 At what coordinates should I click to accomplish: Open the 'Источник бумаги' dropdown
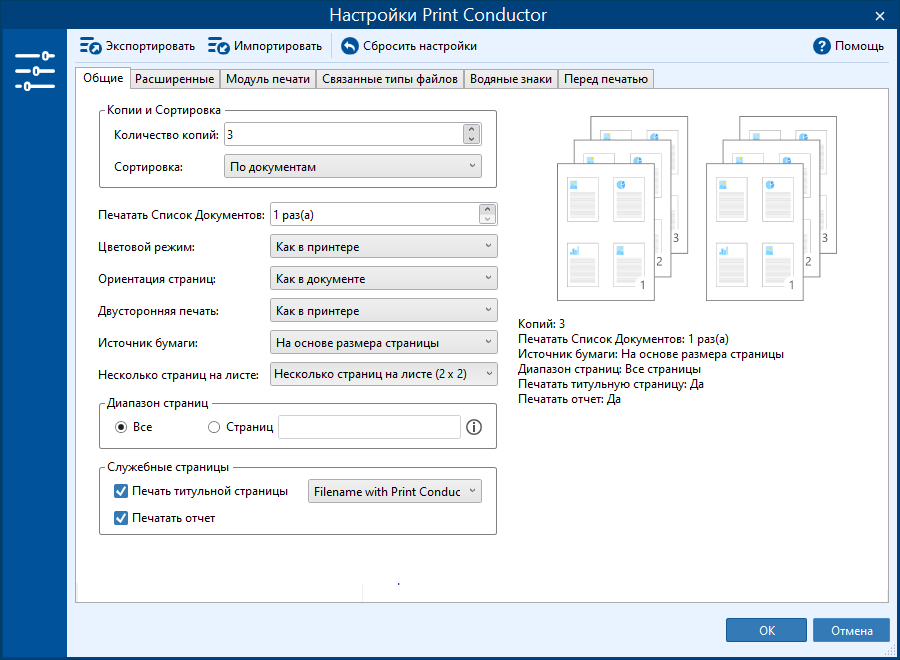pyautogui.click(x=383, y=343)
